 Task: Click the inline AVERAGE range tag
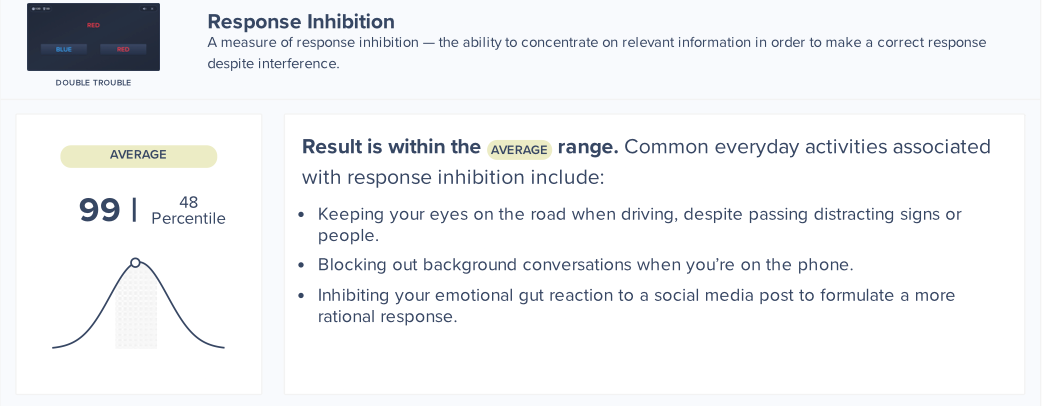tap(519, 150)
